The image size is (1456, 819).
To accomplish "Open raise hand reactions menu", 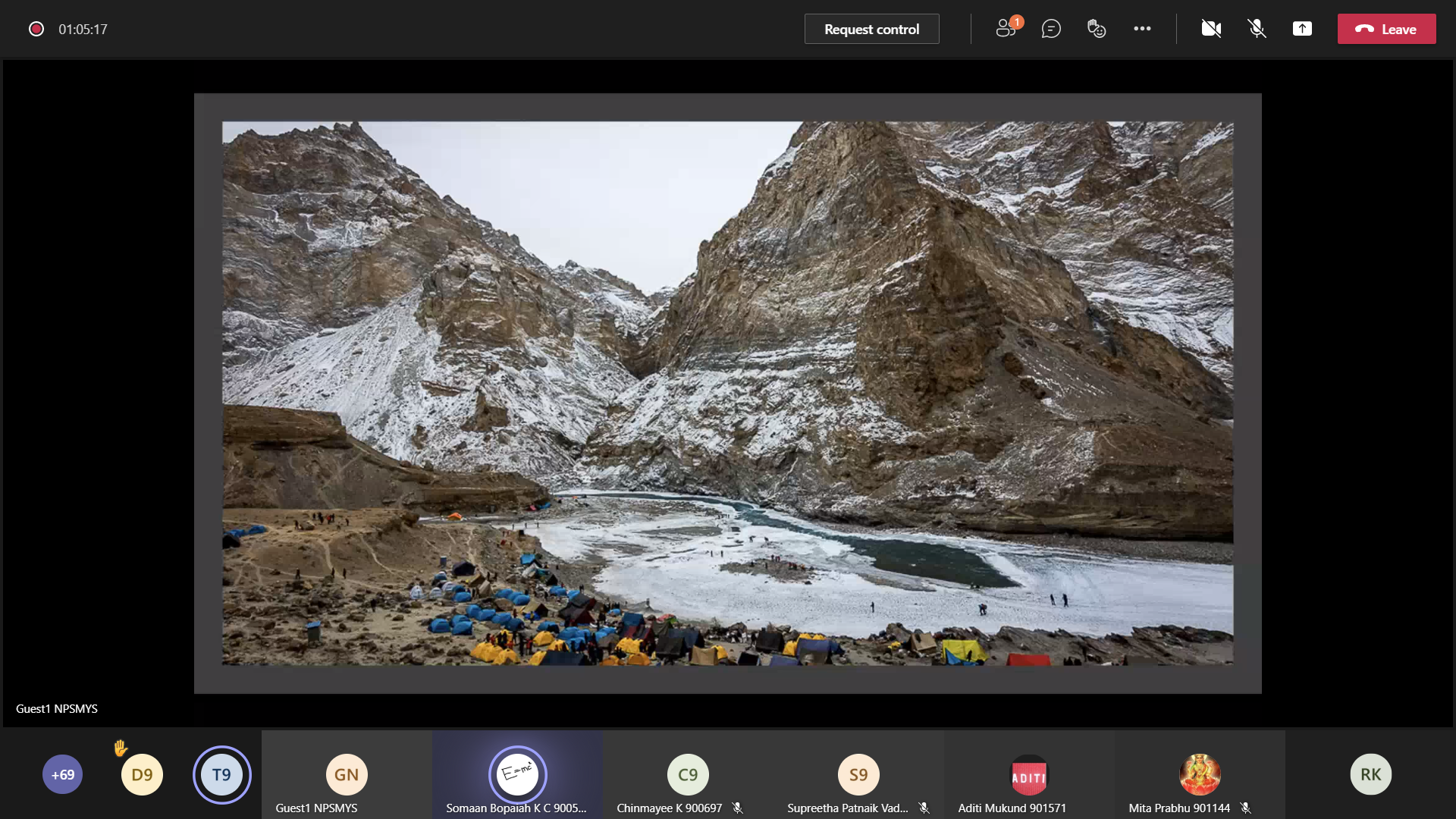I will click(x=1097, y=29).
